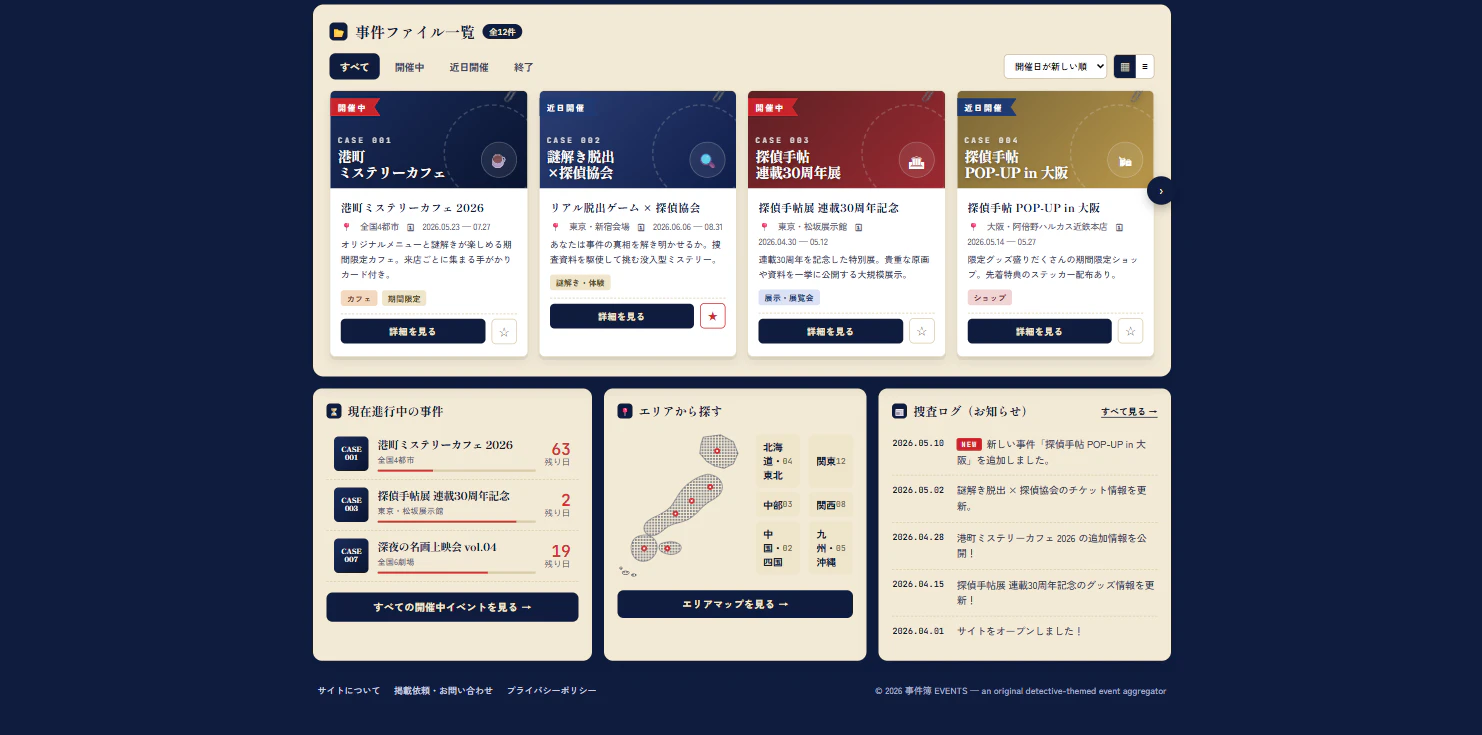Select the すべて filter tab
Image resolution: width=1482 pixels, height=735 pixels.
point(354,67)
